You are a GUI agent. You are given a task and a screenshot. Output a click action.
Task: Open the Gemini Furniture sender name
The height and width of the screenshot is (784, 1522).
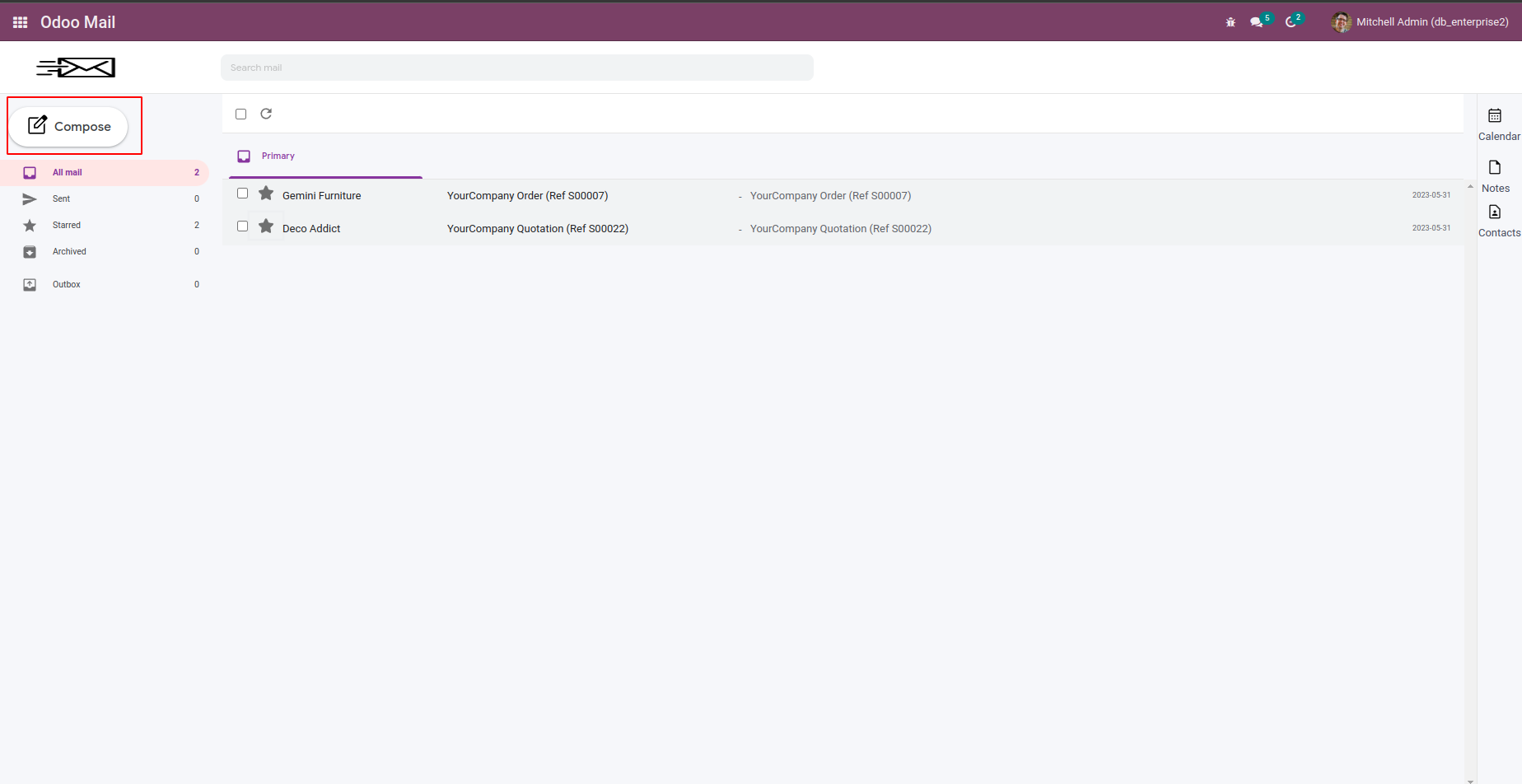point(322,196)
